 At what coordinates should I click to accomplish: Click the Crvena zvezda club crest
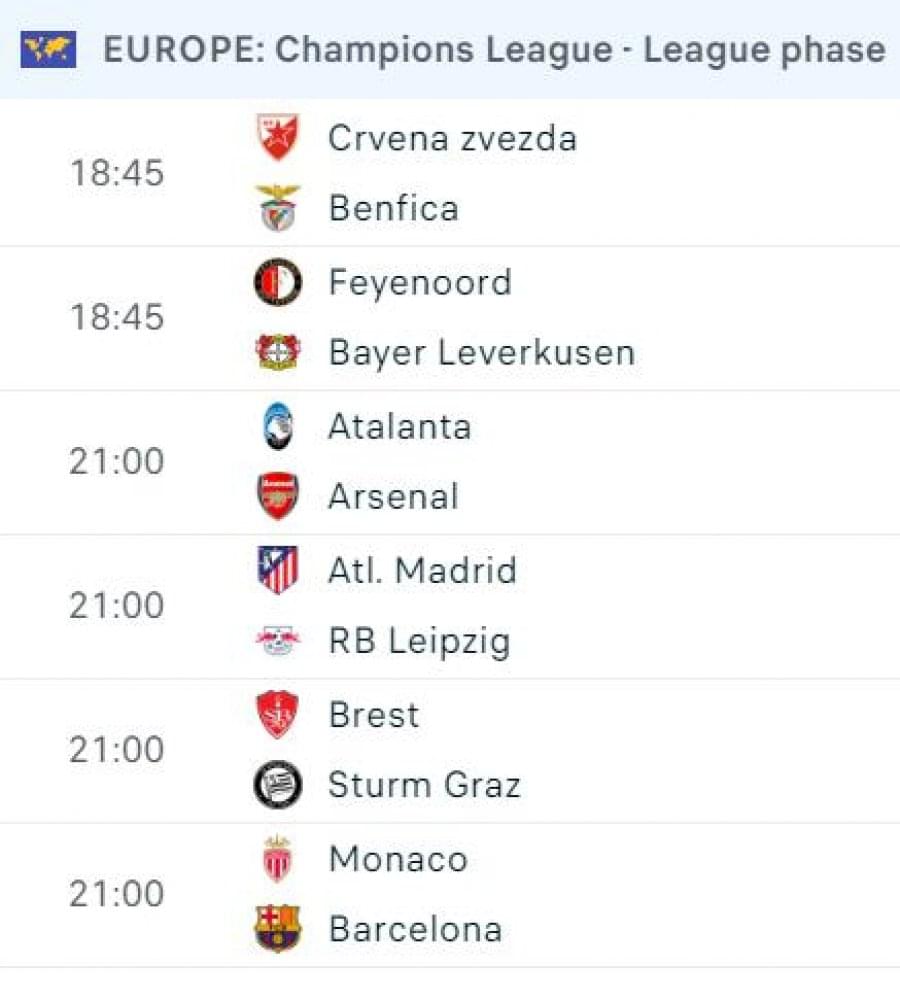[277, 138]
